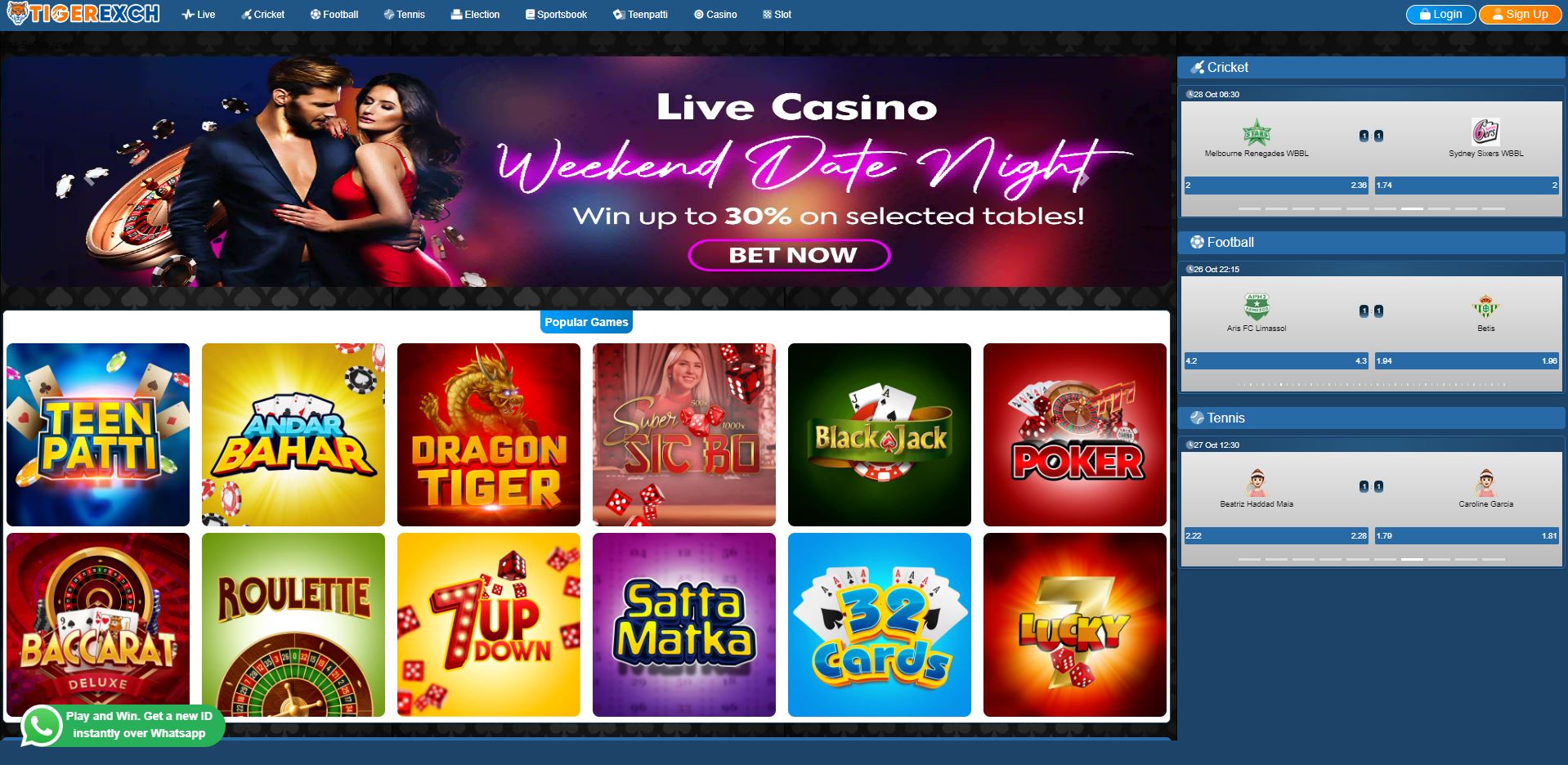The image size is (1568, 765).
Task: Select the 1.74 odds for Sydney Sixers
Action: (x=1467, y=186)
